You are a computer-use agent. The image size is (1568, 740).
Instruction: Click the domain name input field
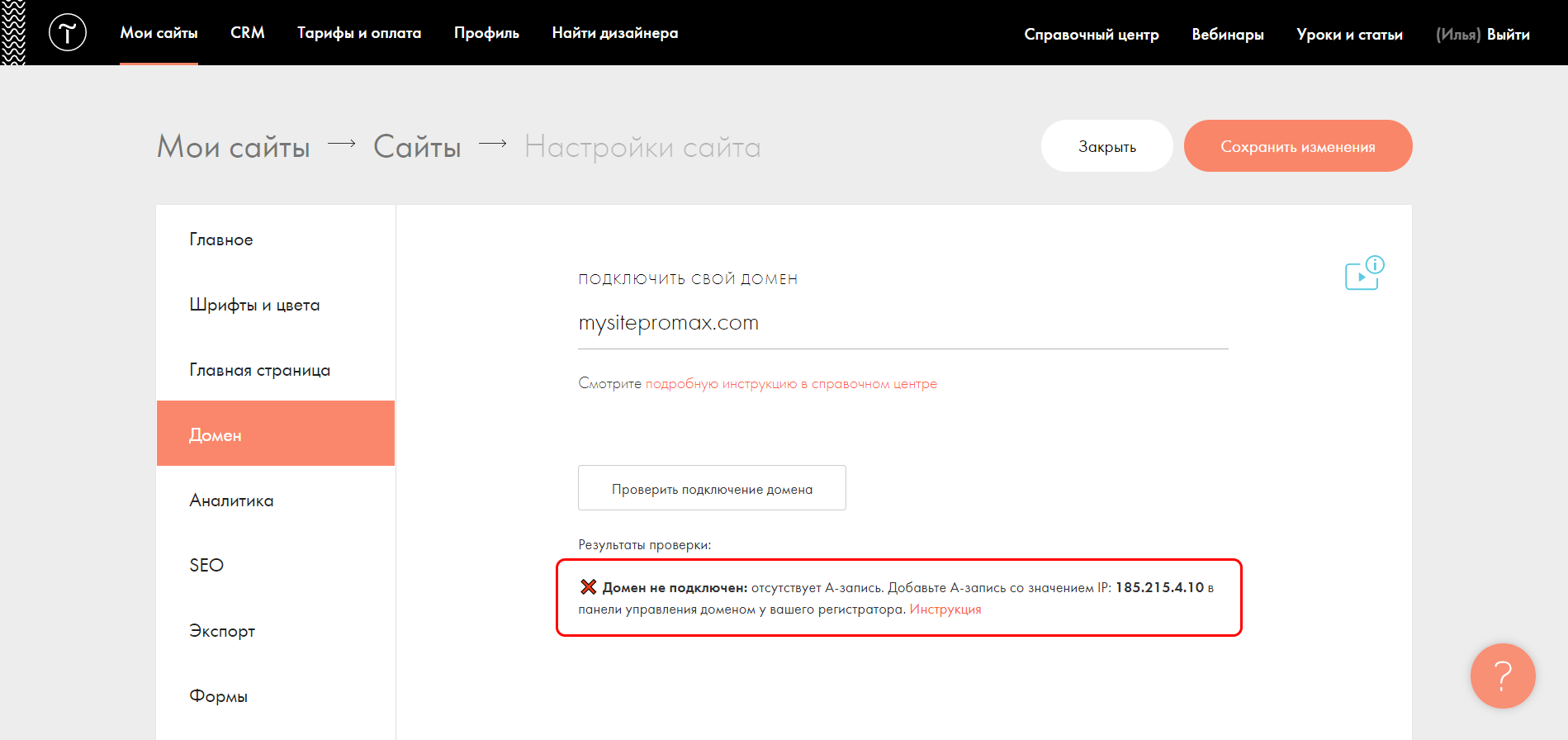902,324
